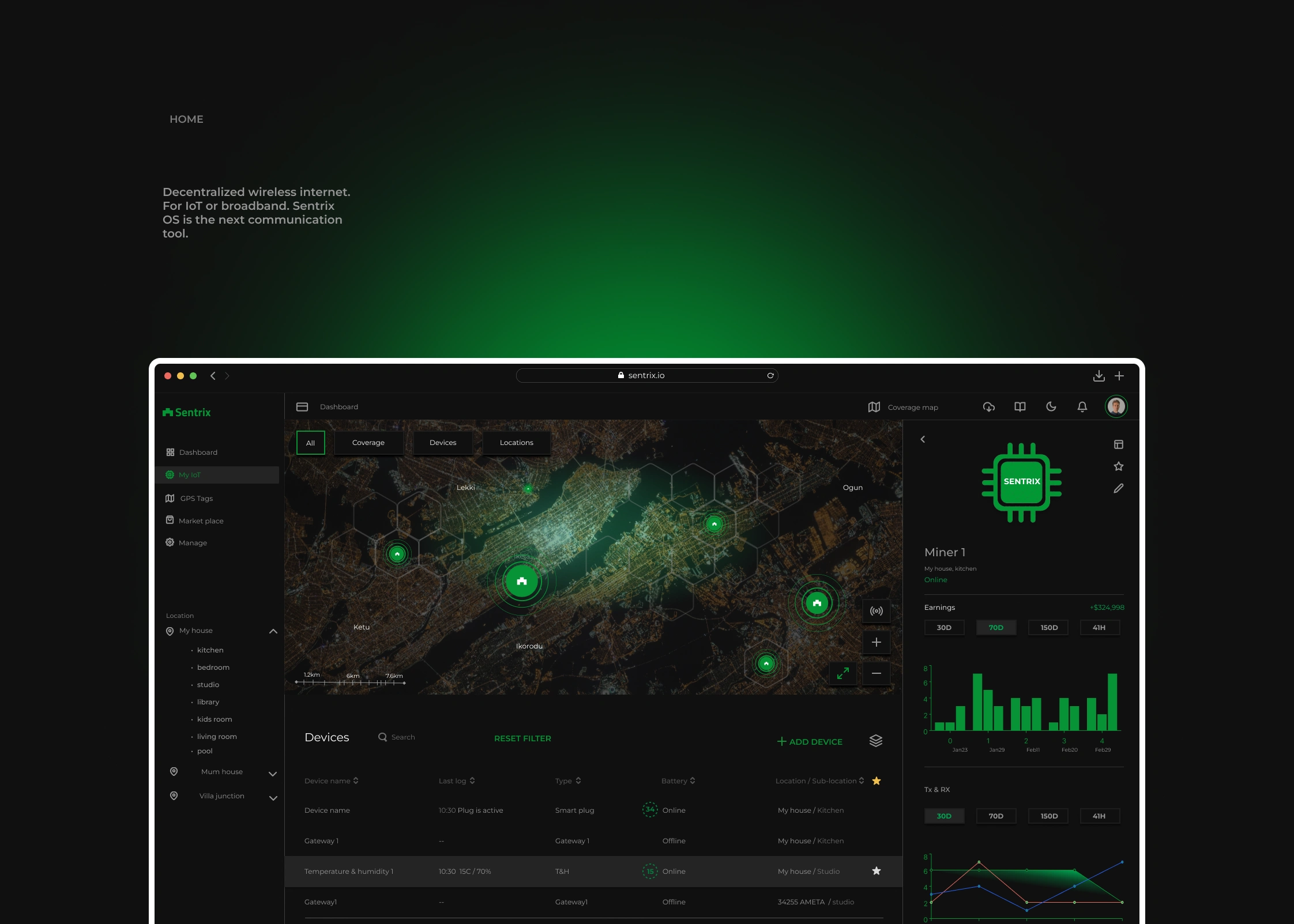Open GPS Tags in sidebar
The height and width of the screenshot is (924, 1294).
196,499
